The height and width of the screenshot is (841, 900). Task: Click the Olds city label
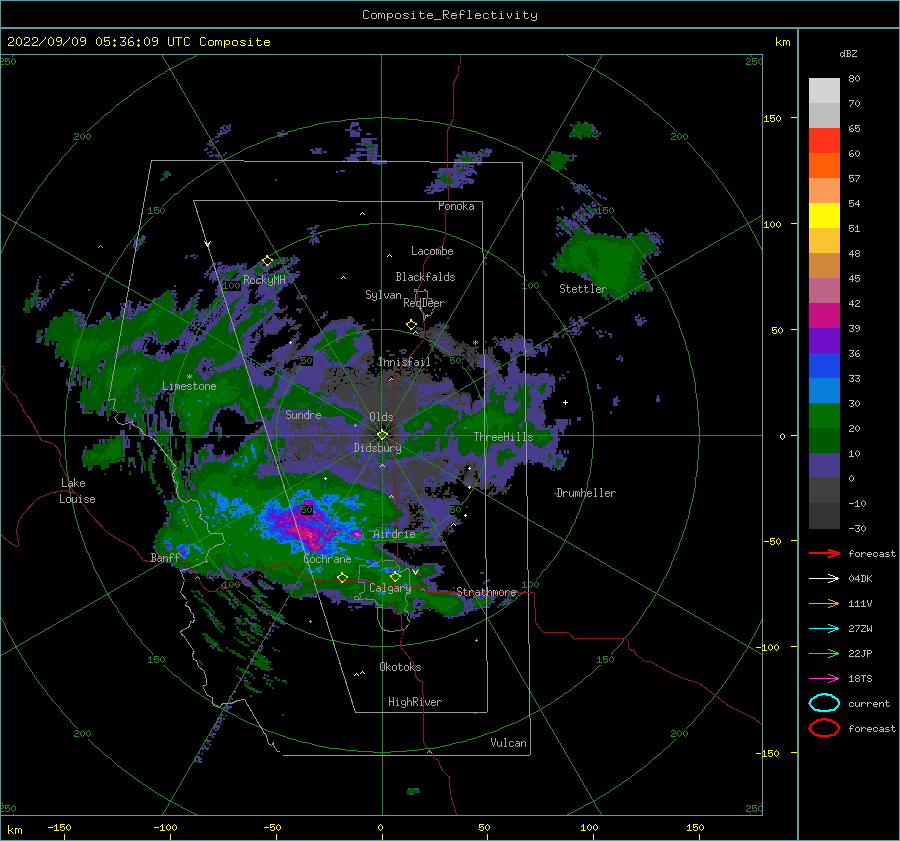click(x=381, y=417)
